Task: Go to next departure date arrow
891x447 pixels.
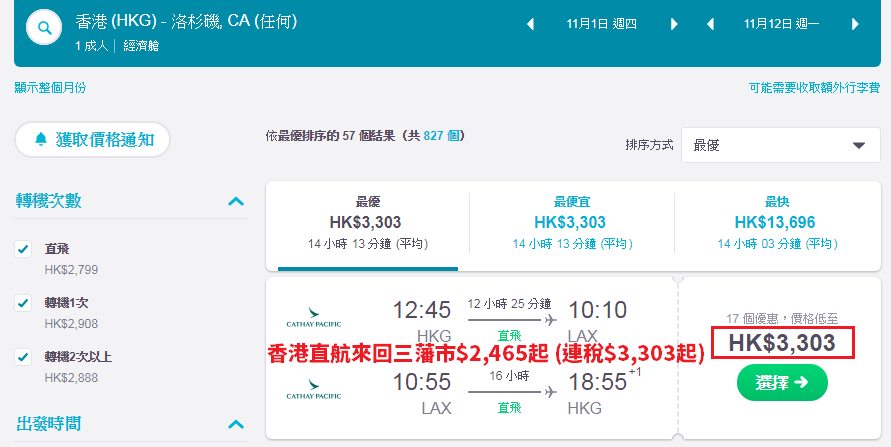Action: (x=674, y=24)
